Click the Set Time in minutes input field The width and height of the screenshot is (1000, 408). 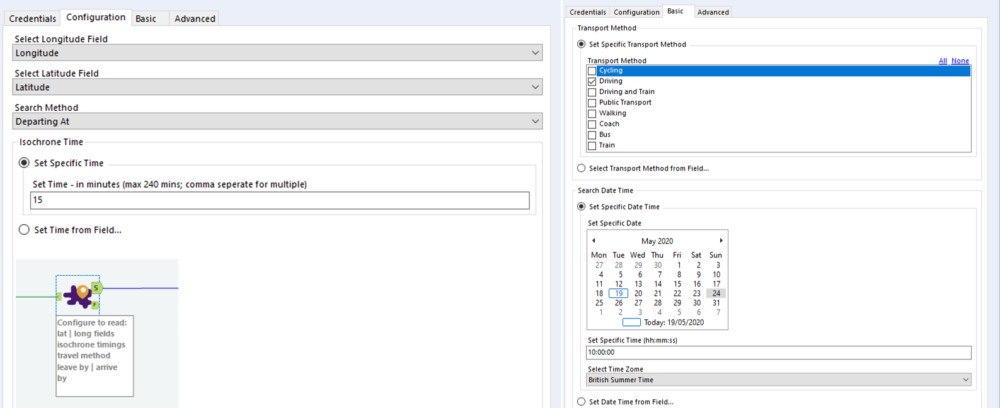click(280, 200)
